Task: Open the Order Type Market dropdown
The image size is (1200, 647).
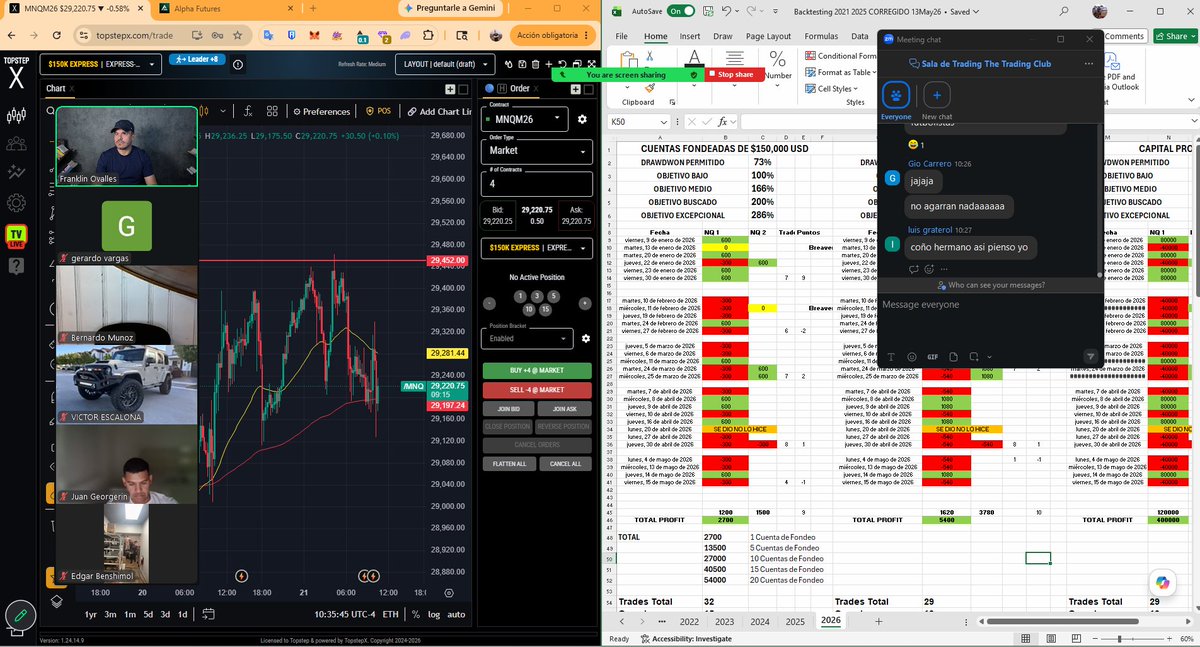Action: tap(538, 151)
